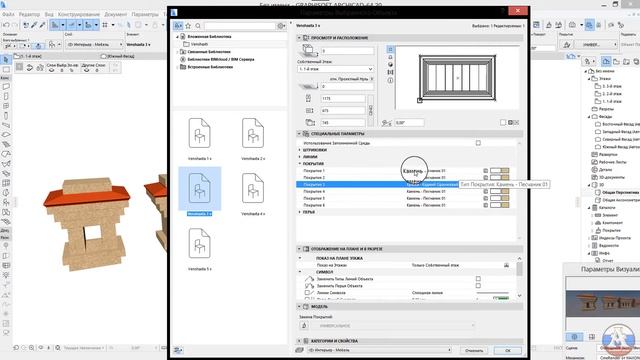640x360 pixels.
Task: Select the Venshaxta 4 object thumbnail
Action: coord(253,188)
